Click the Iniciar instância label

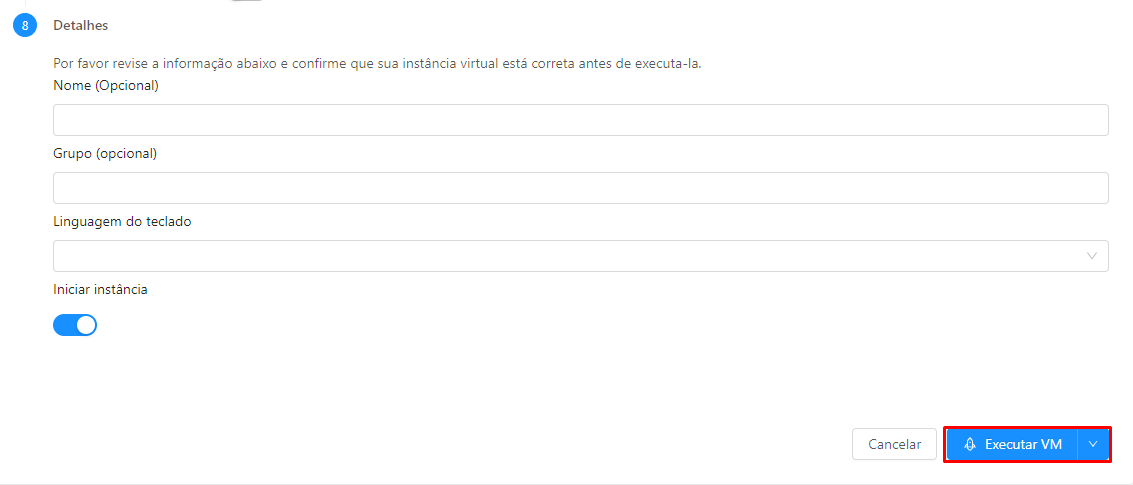coord(100,289)
